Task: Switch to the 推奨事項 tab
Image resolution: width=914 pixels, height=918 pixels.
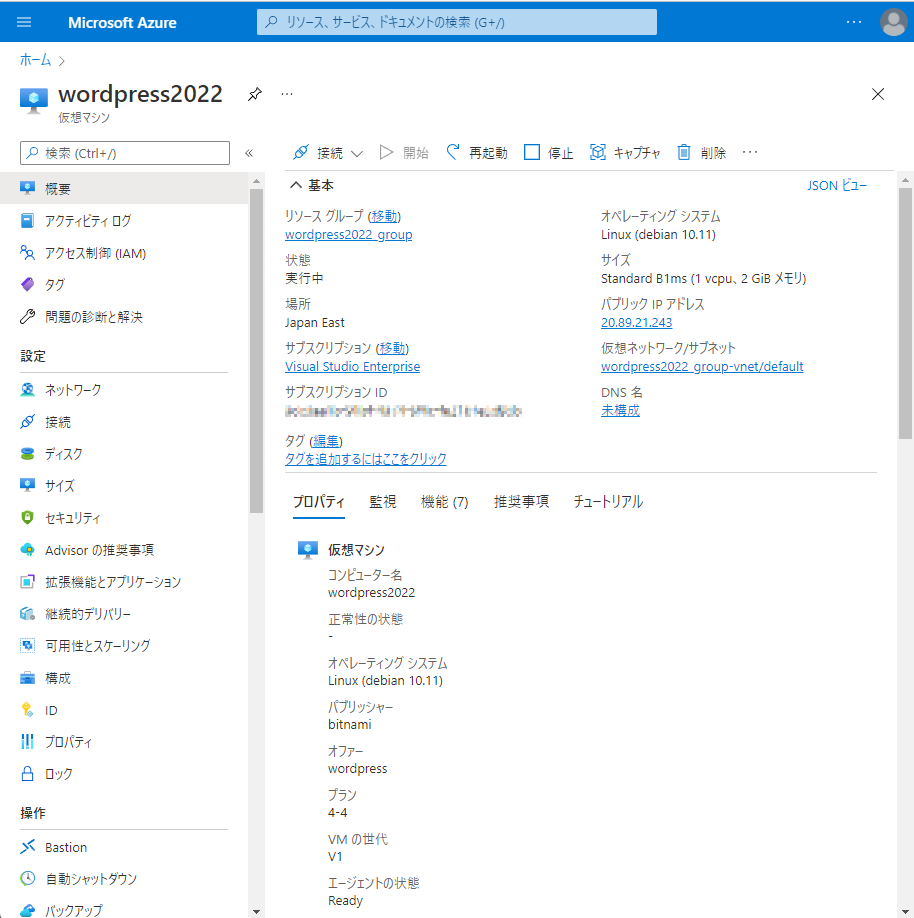Action: (521, 502)
